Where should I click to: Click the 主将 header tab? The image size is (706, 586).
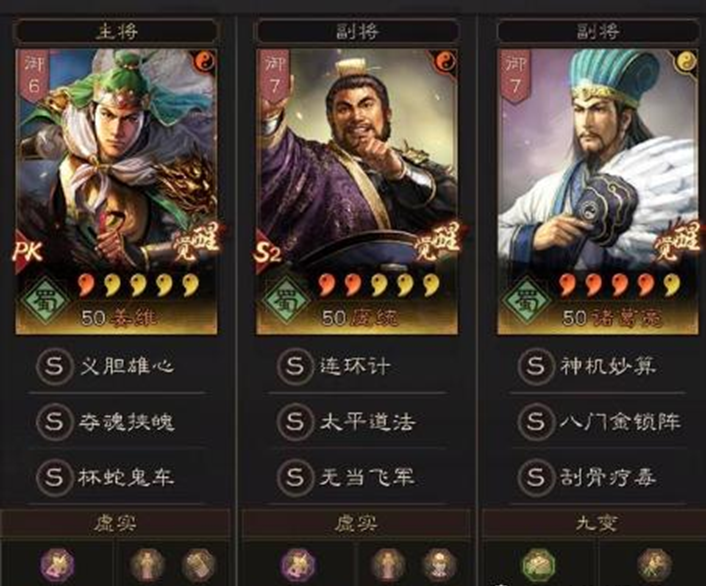click(x=117, y=32)
